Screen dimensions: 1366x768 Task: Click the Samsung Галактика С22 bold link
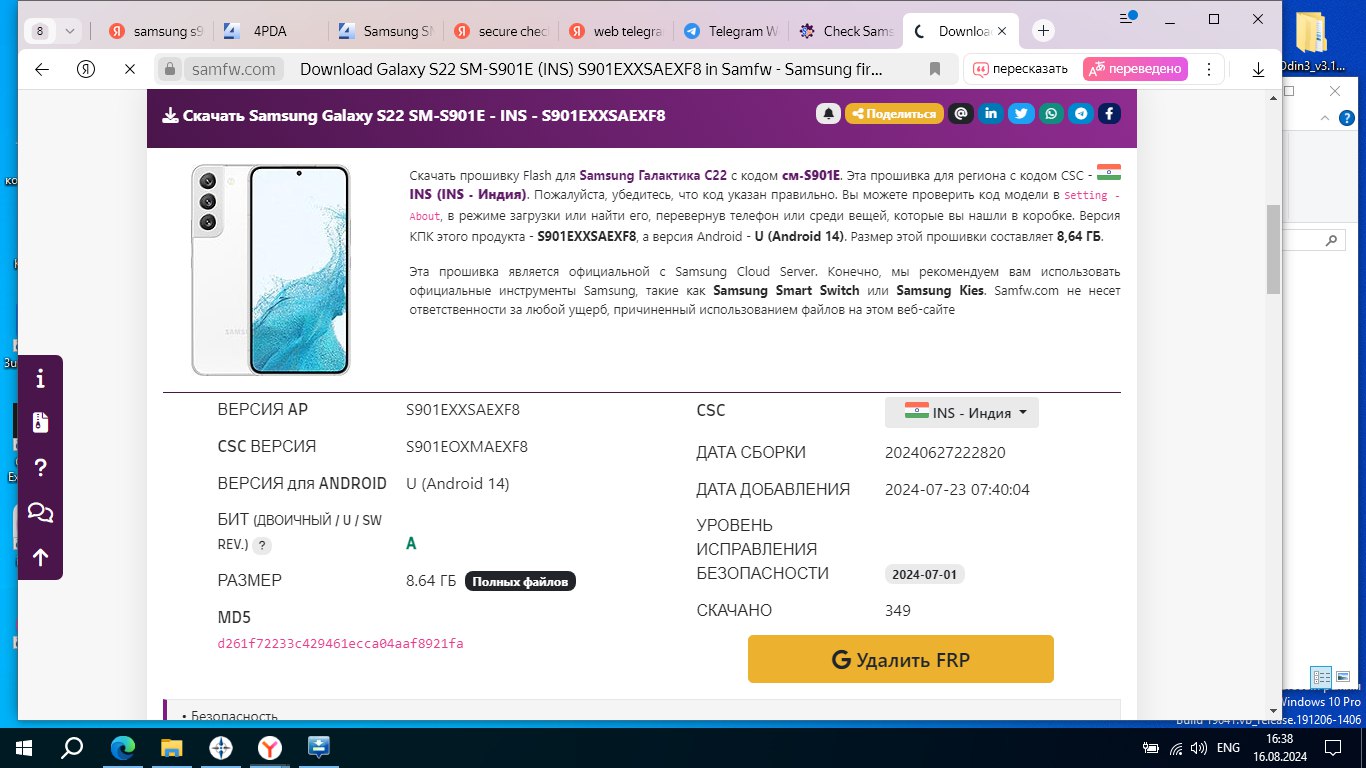653,175
